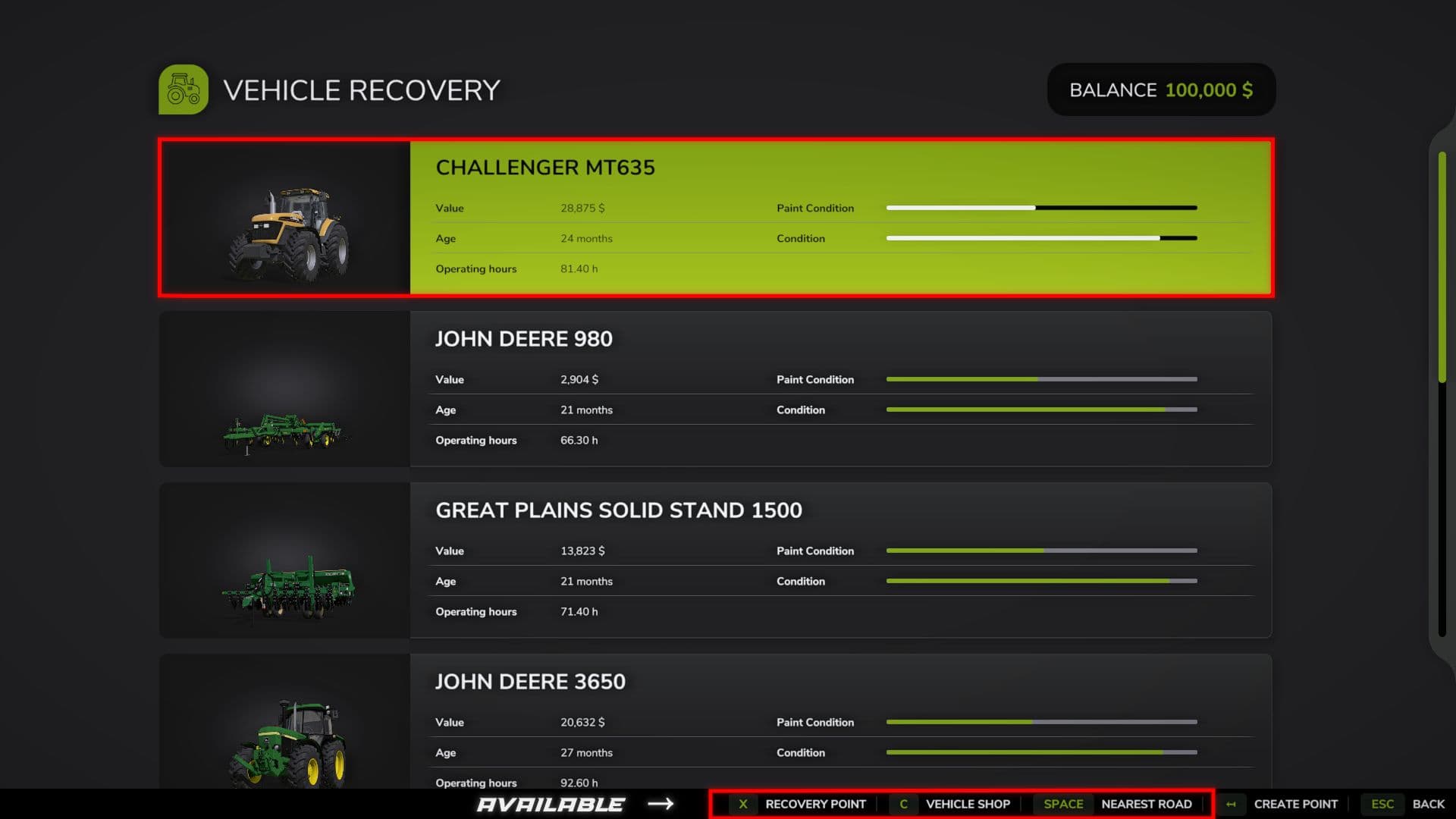Click the operating hours 66.30 h
Screen dimensions: 1456x819
(x=579, y=440)
